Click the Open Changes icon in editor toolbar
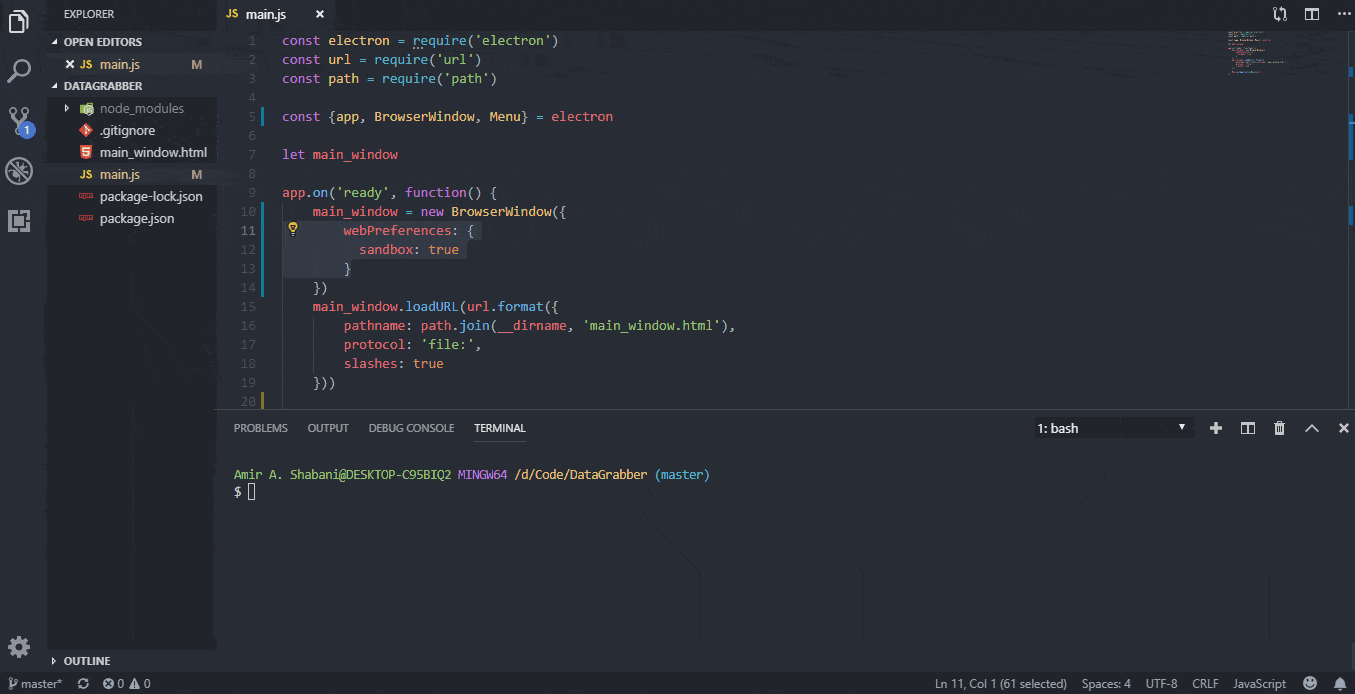Screen dimensions: 1355x694 (1280, 14)
